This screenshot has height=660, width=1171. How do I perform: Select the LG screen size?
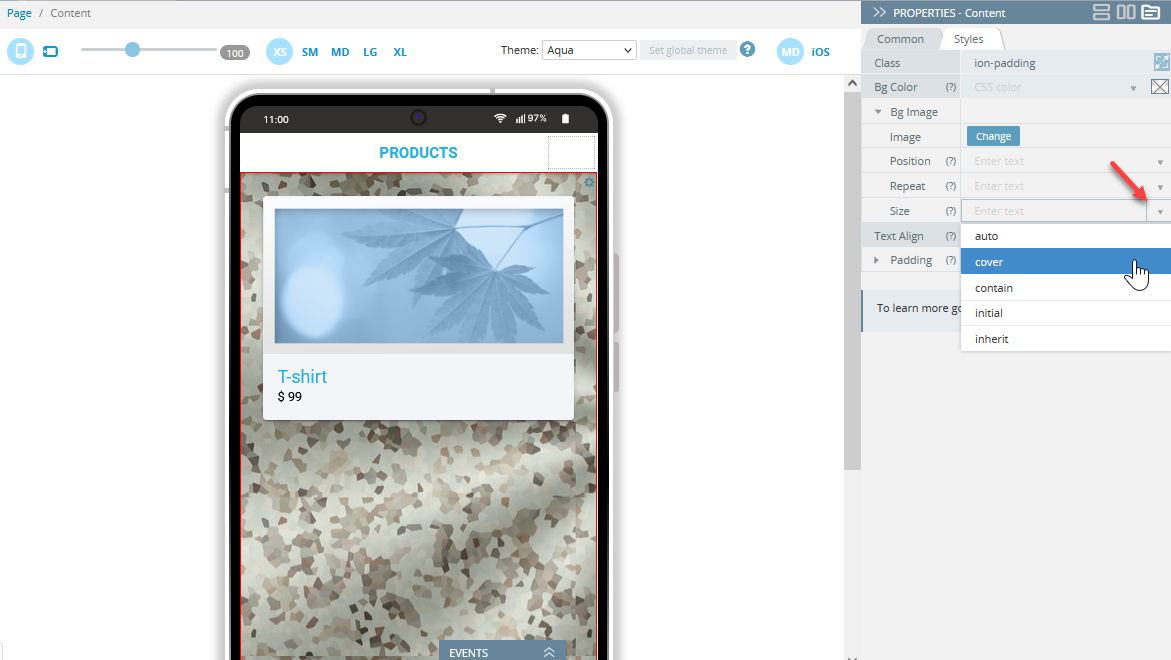pos(370,52)
